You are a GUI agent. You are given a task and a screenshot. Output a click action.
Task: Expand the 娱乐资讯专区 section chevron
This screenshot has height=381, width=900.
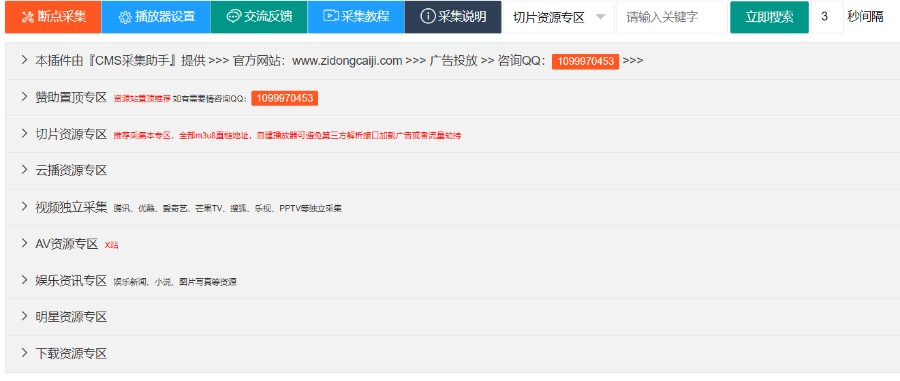[x=24, y=279]
